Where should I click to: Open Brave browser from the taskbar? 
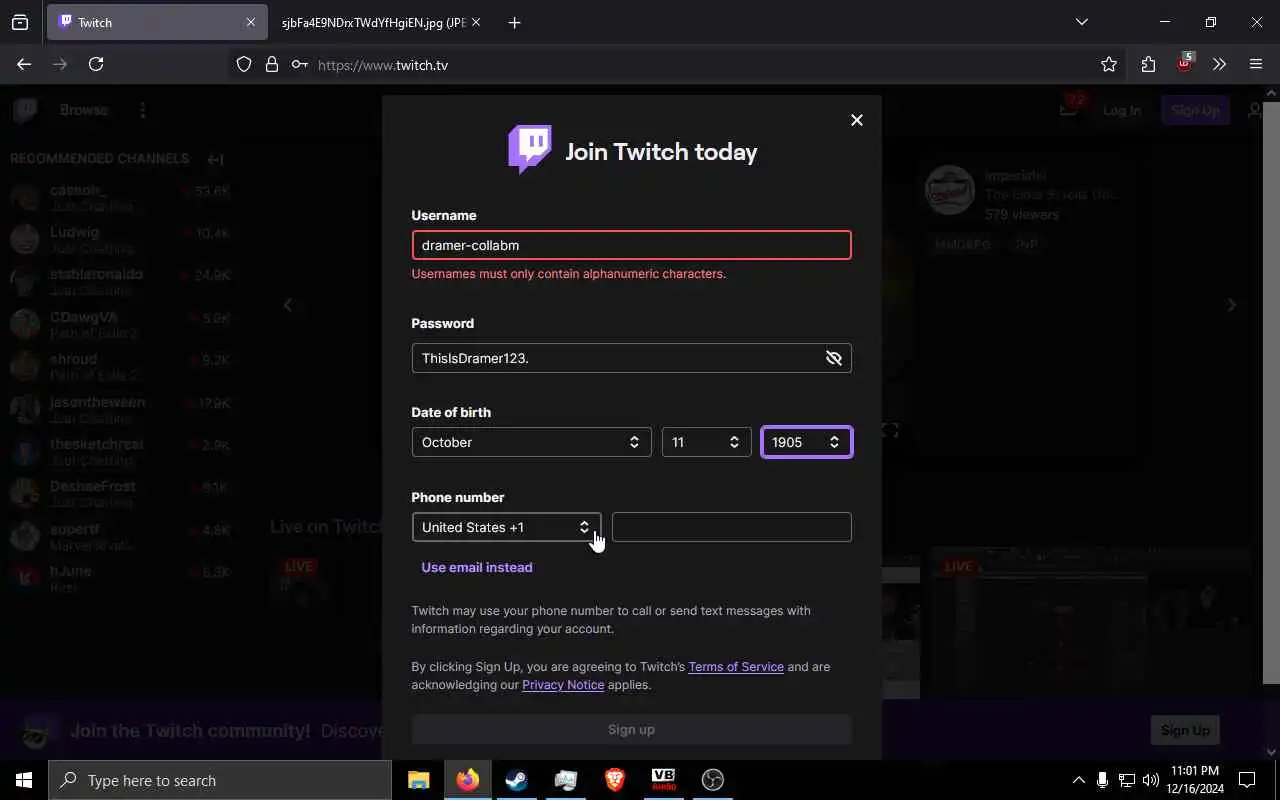[x=615, y=780]
